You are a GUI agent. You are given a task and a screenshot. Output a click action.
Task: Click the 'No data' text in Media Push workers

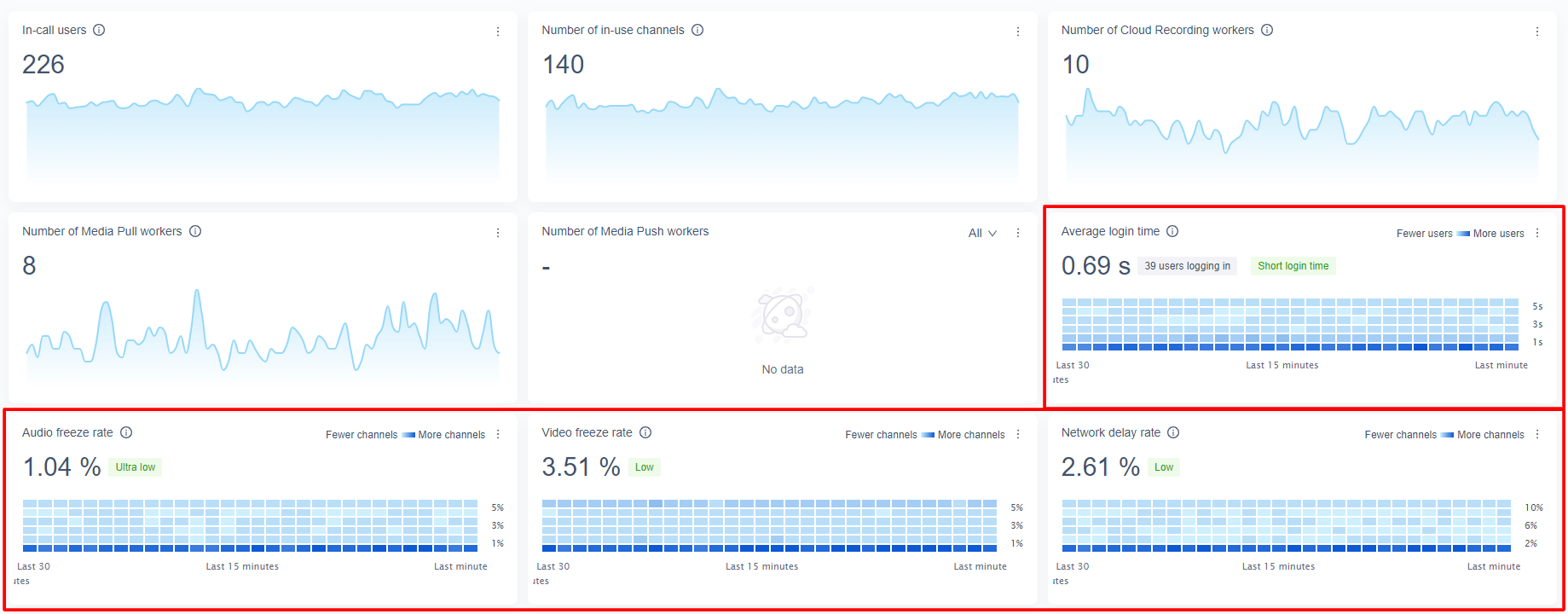[783, 369]
